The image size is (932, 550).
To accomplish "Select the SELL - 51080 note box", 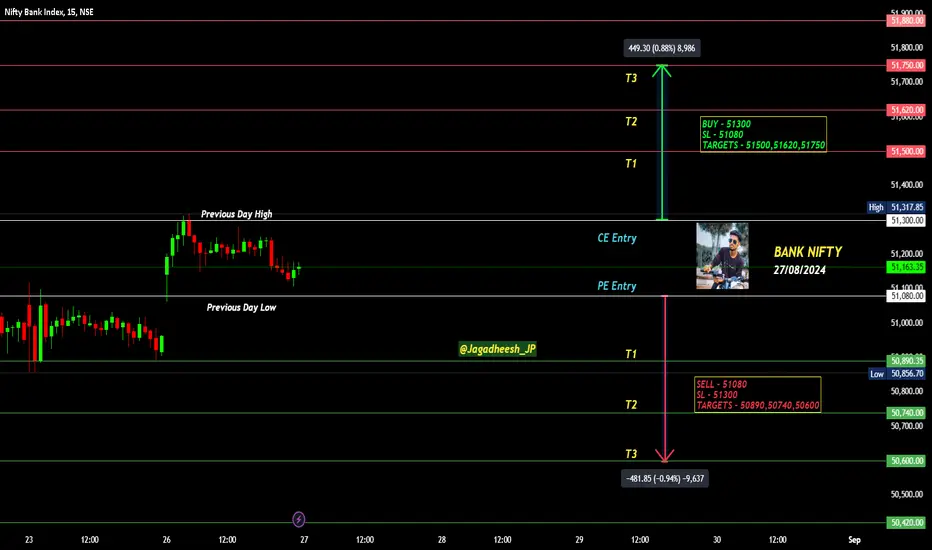I will click(x=758, y=395).
